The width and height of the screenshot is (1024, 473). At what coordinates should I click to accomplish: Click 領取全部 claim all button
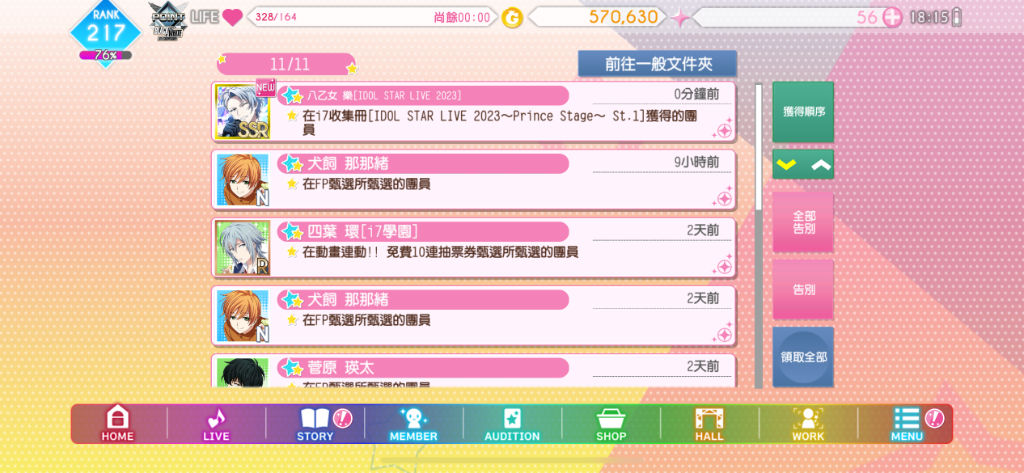tap(803, 357)
